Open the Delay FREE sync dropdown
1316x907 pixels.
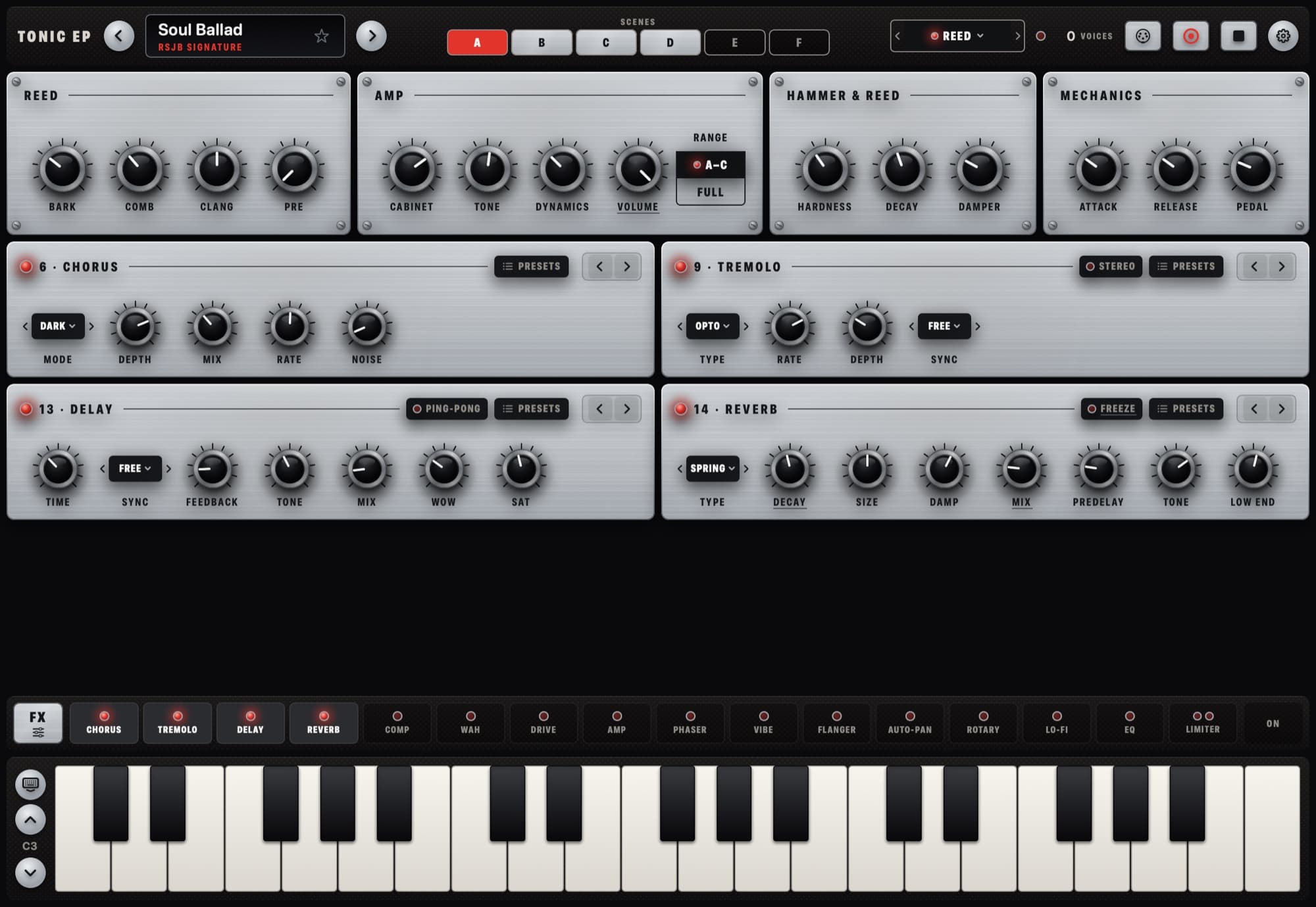(135, 469)
